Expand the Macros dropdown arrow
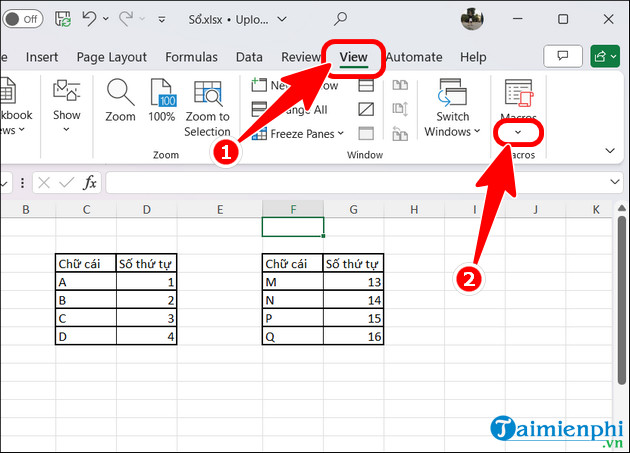Screen dimensions: 630x453 coord(518,132)
